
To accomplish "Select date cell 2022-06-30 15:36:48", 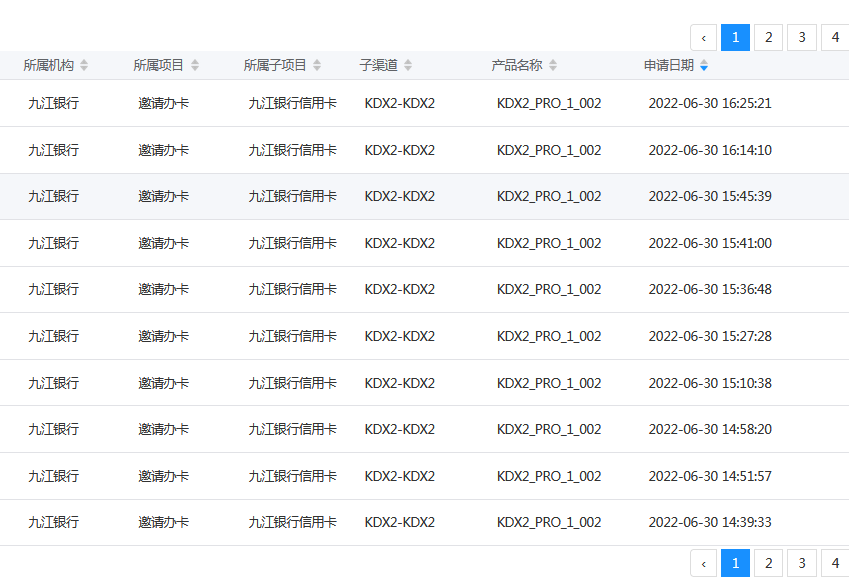I will (710, 289).
